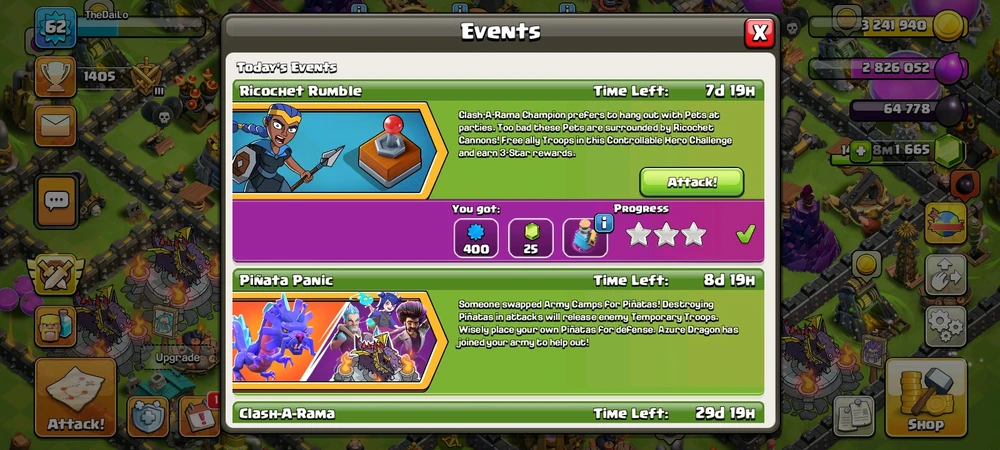Tap the Ricochet Rumble progress stars
1000x450 pixels.
pyautogui.click(x=666, y=235)
